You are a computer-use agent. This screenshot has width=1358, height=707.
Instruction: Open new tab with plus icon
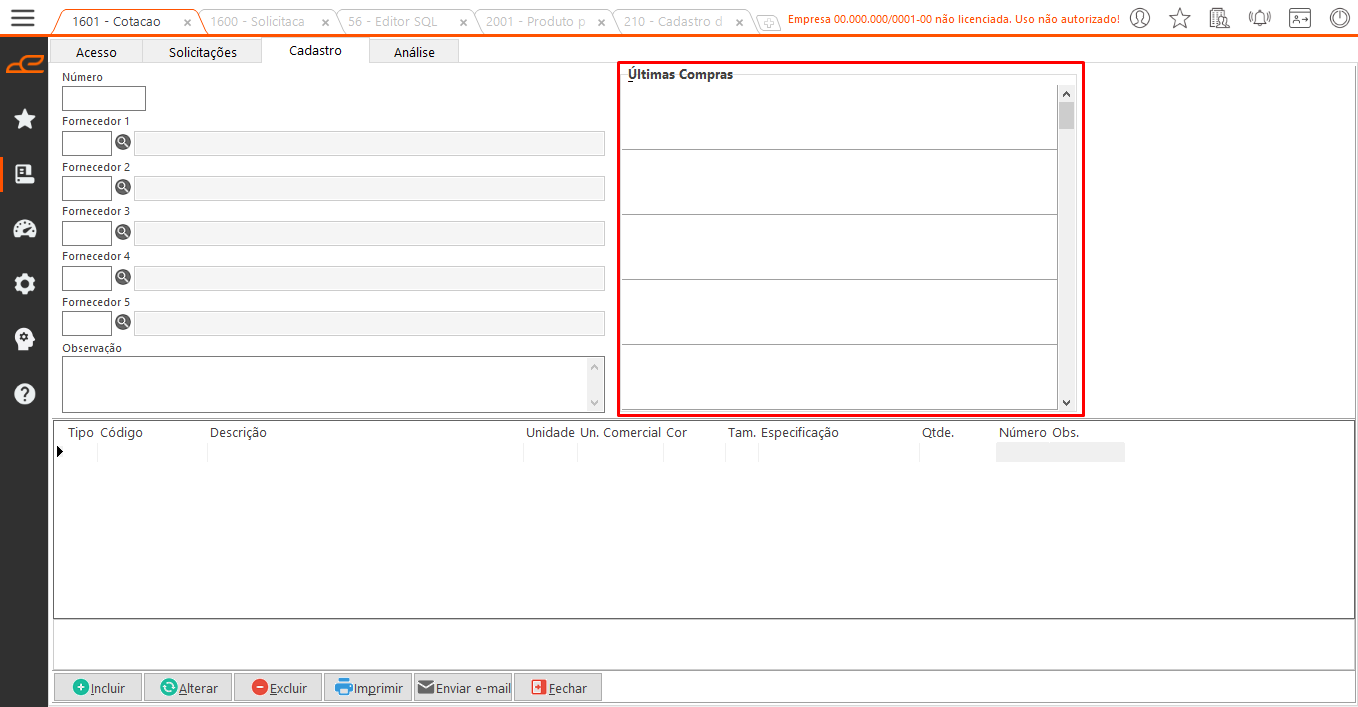click(767, 22)
